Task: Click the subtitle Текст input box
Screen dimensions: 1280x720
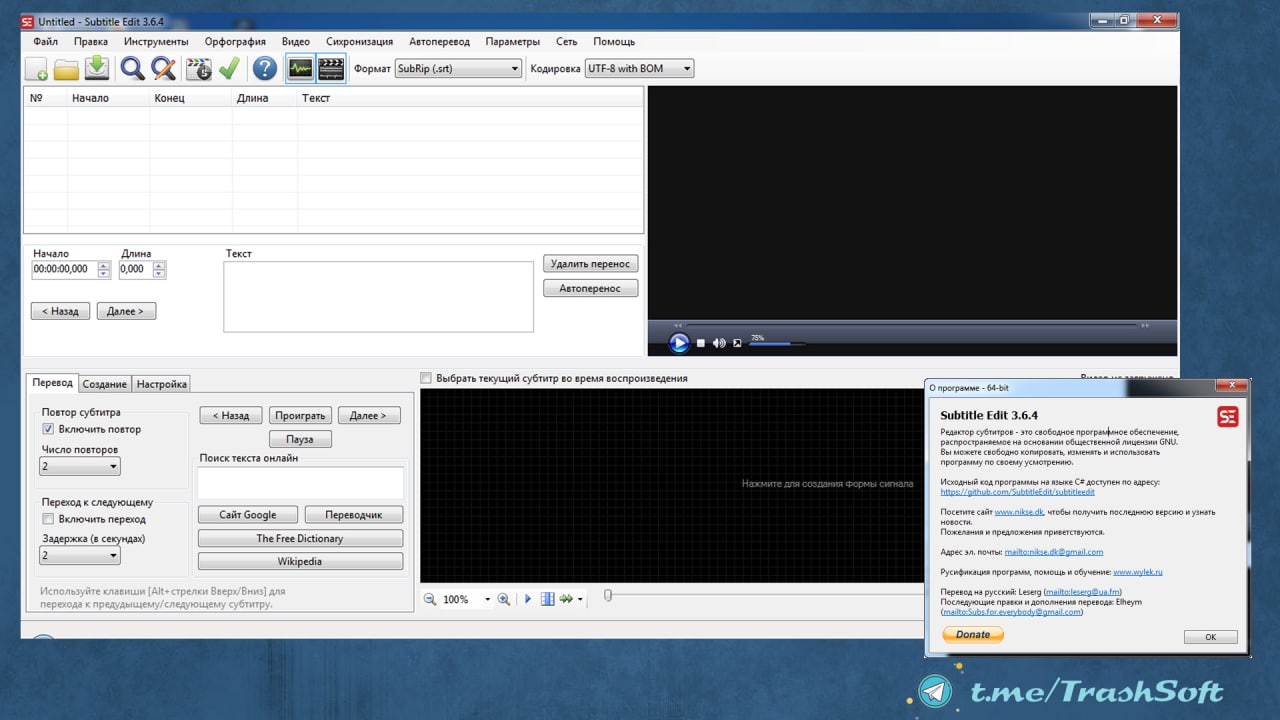Action: 378,296
